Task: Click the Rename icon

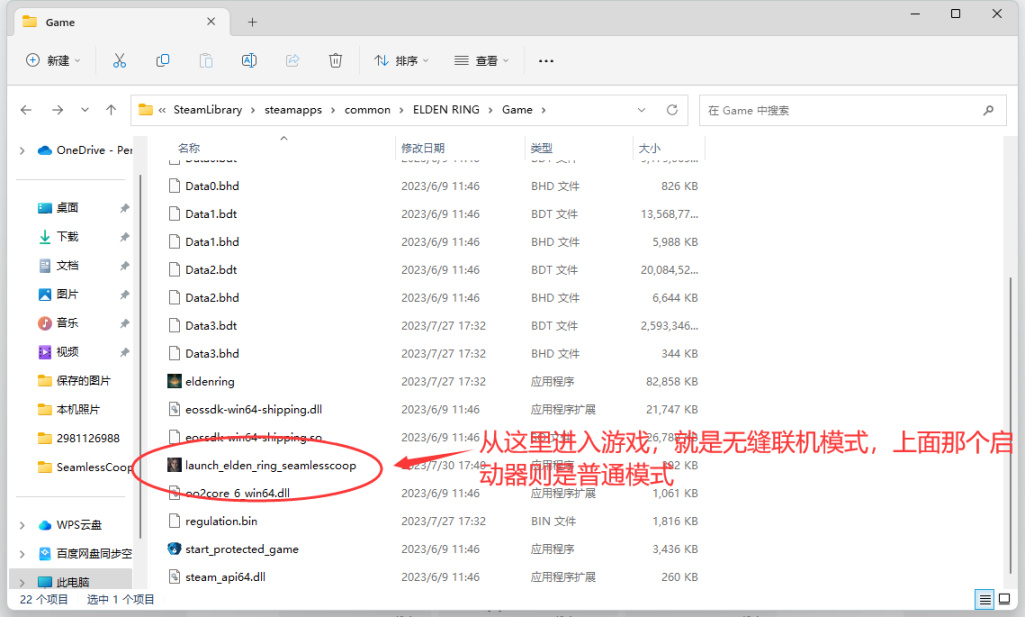Action: click(x=248, y=60)
